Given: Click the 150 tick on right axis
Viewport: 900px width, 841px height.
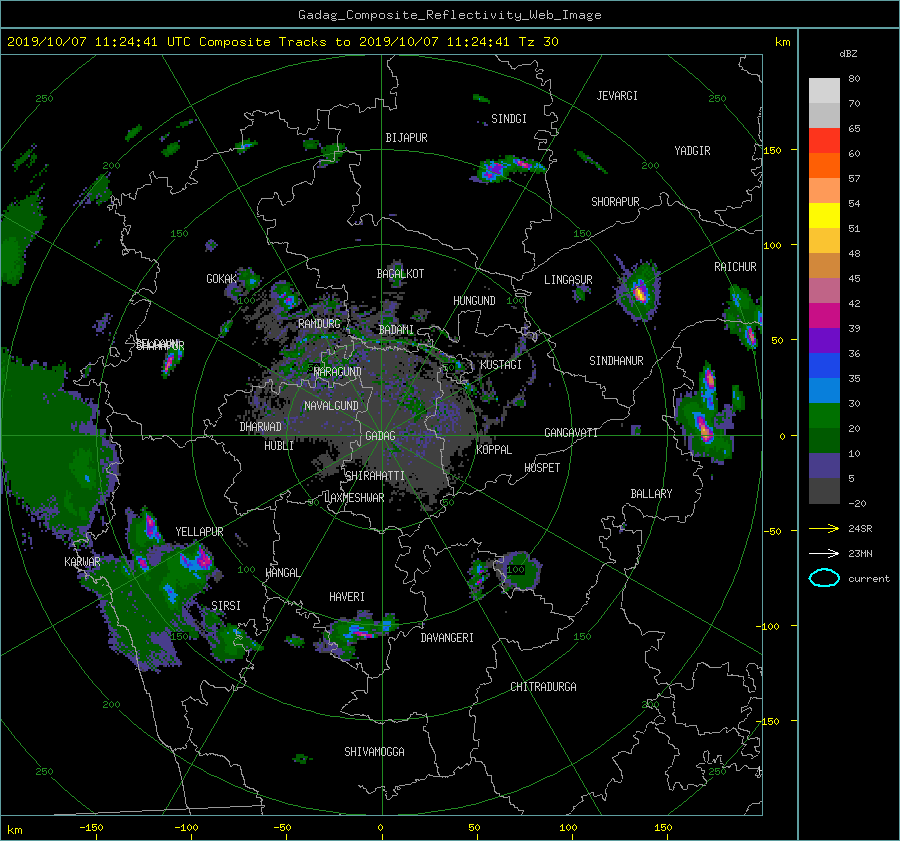Looking at the screenshot, I should (773, 150).
